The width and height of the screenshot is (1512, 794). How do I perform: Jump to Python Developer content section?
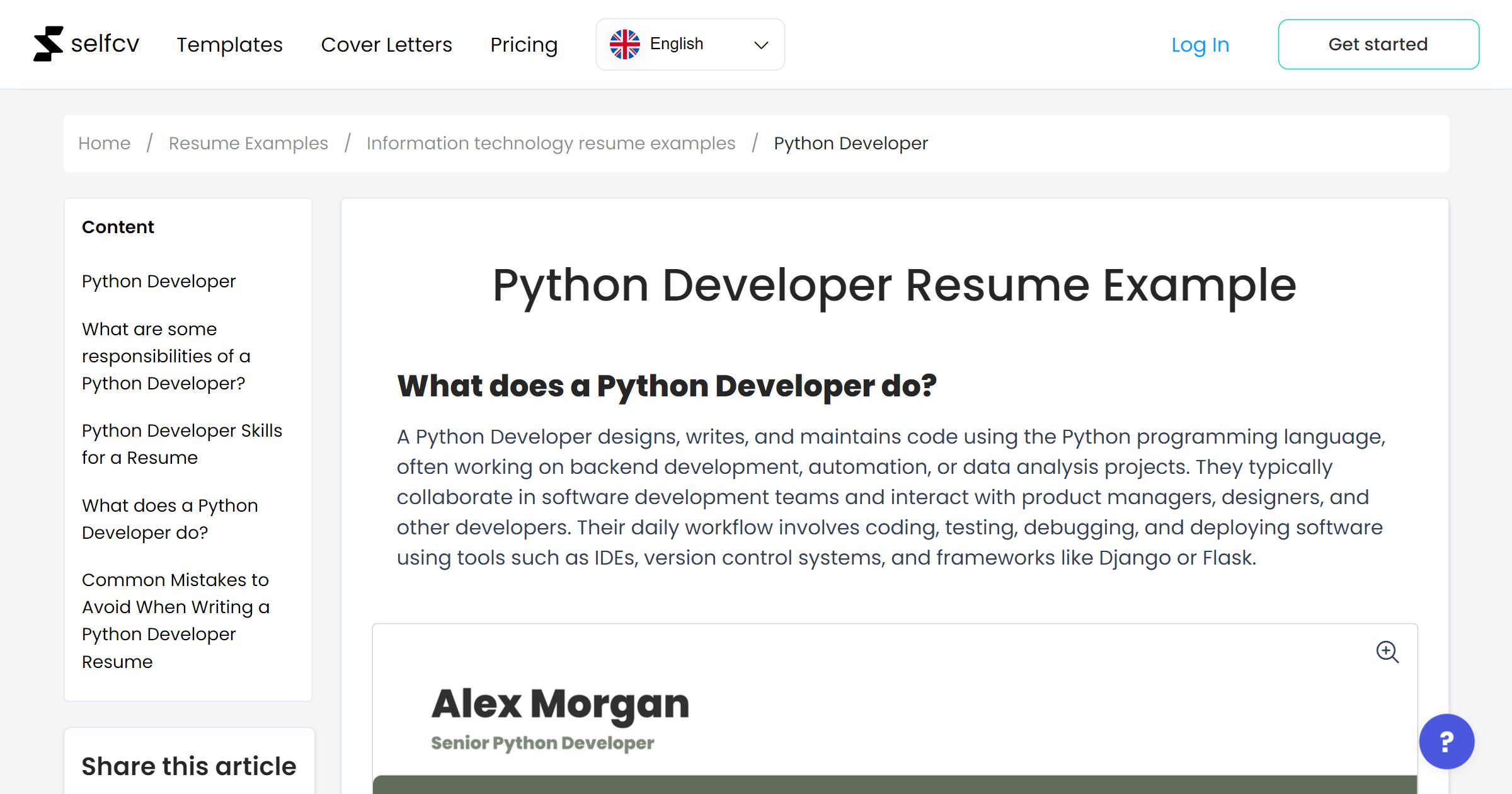coord(159,281)
